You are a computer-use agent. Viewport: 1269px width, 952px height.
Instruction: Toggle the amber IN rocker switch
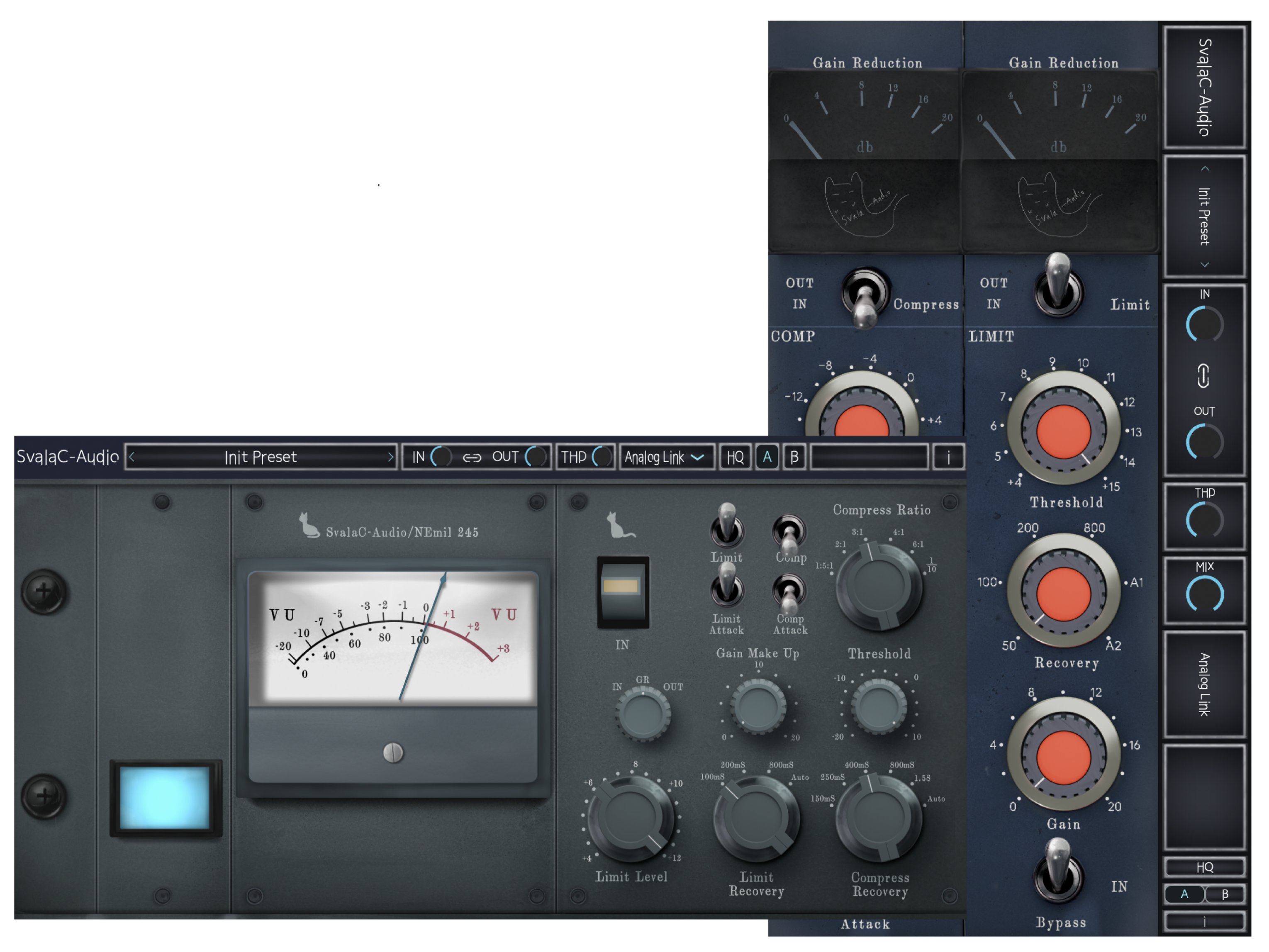(x=623, y=592)
